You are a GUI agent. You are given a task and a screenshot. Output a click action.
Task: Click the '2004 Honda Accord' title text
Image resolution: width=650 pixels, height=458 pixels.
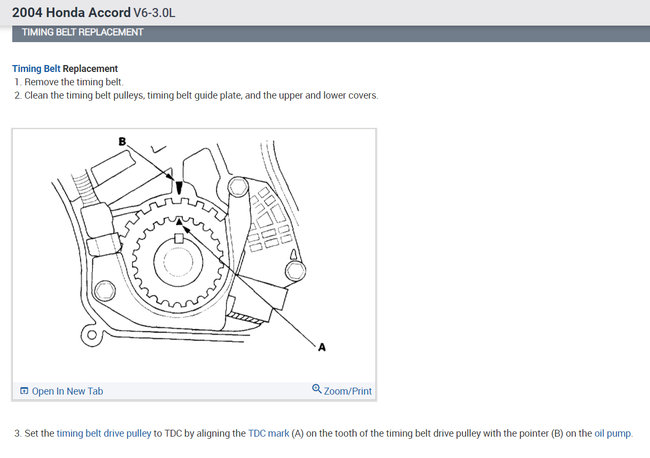pyautogui.click(x=71, y=12)
